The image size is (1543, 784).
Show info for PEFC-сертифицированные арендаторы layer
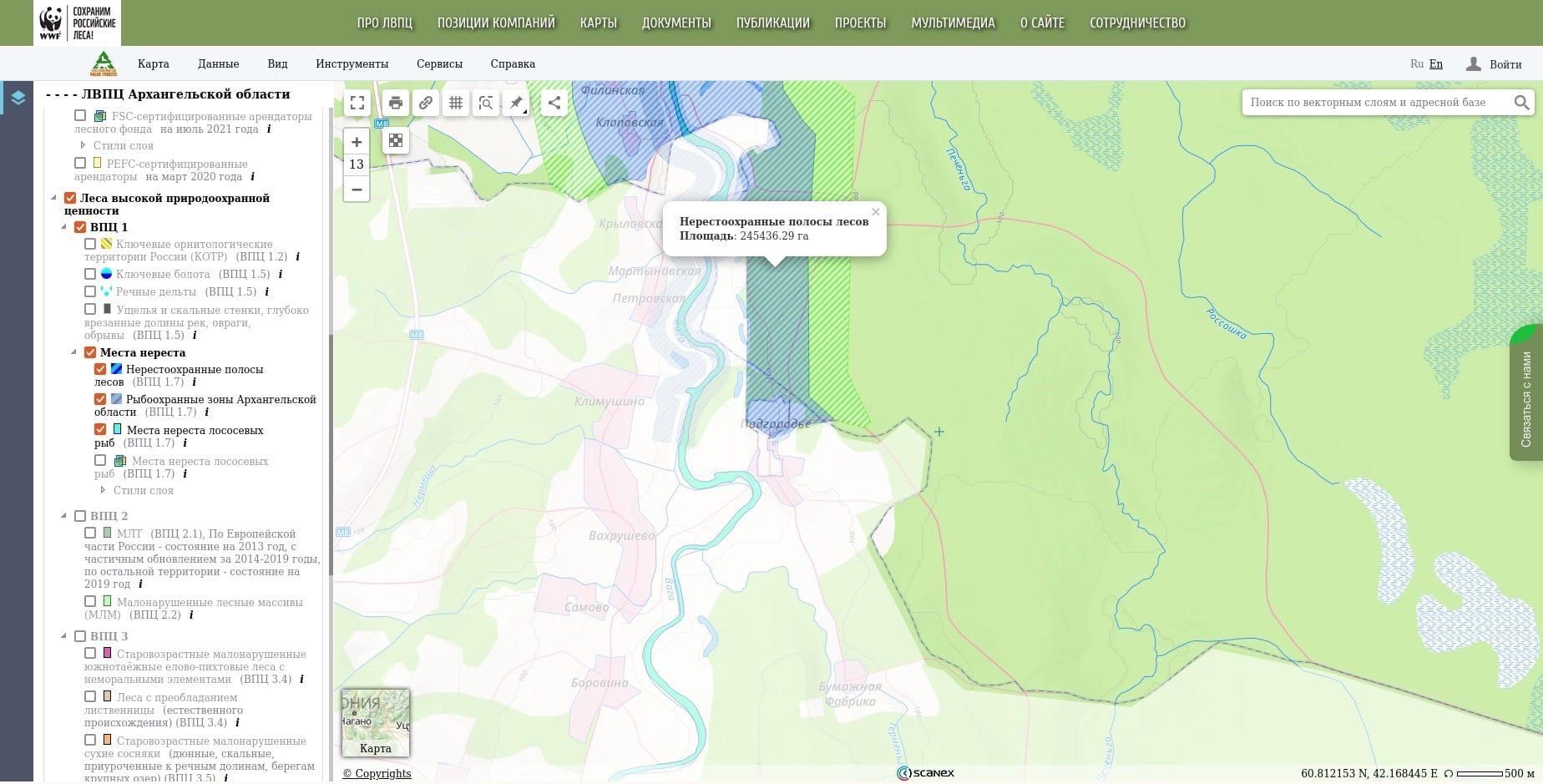252,176
